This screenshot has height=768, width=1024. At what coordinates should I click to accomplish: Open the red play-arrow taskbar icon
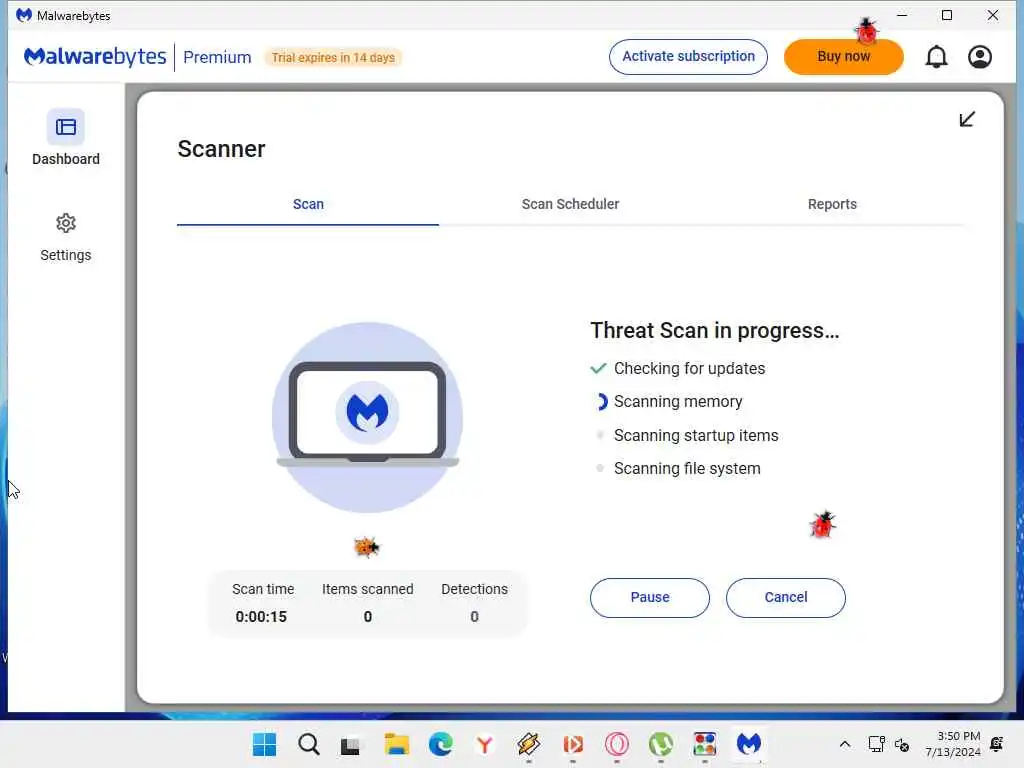point(573,744)
